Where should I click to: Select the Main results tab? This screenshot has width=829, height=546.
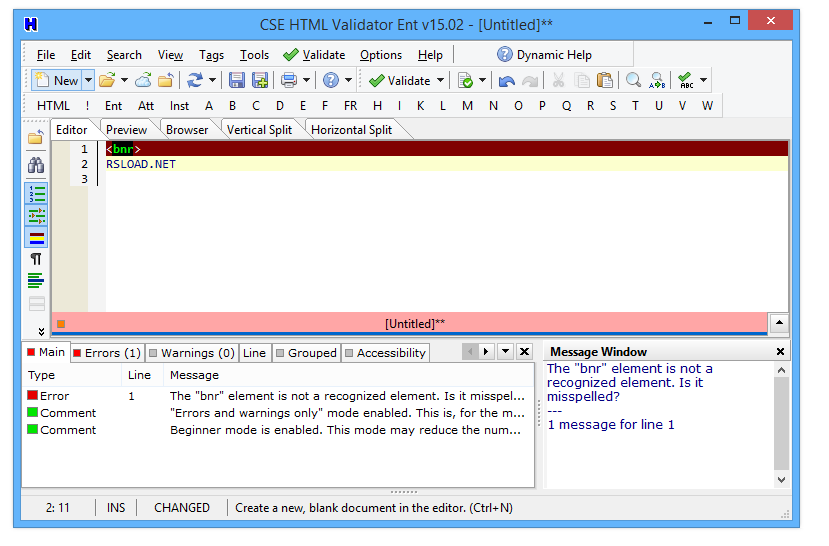coord(46,353)
